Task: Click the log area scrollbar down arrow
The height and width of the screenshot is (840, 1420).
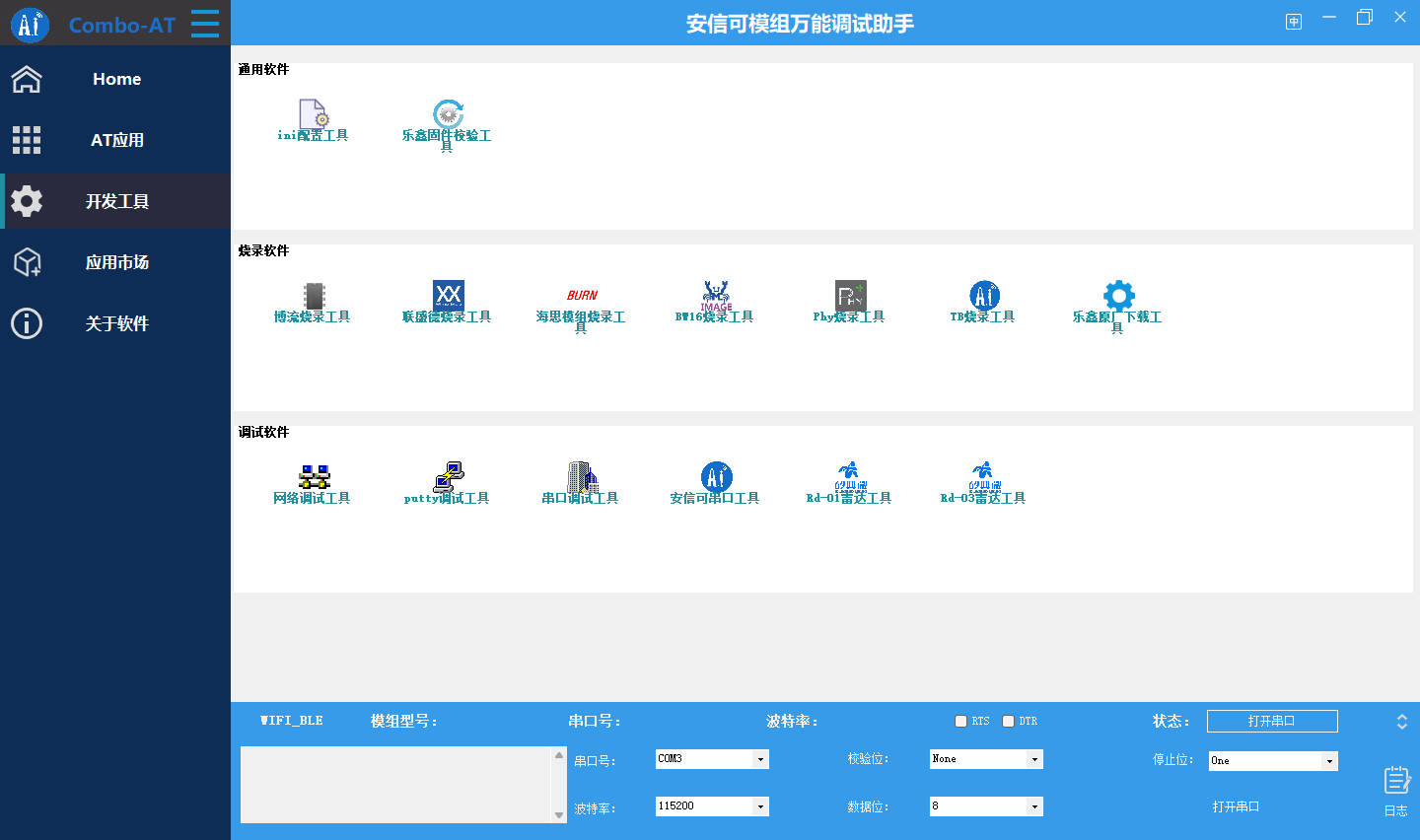Action: [559, 815]
